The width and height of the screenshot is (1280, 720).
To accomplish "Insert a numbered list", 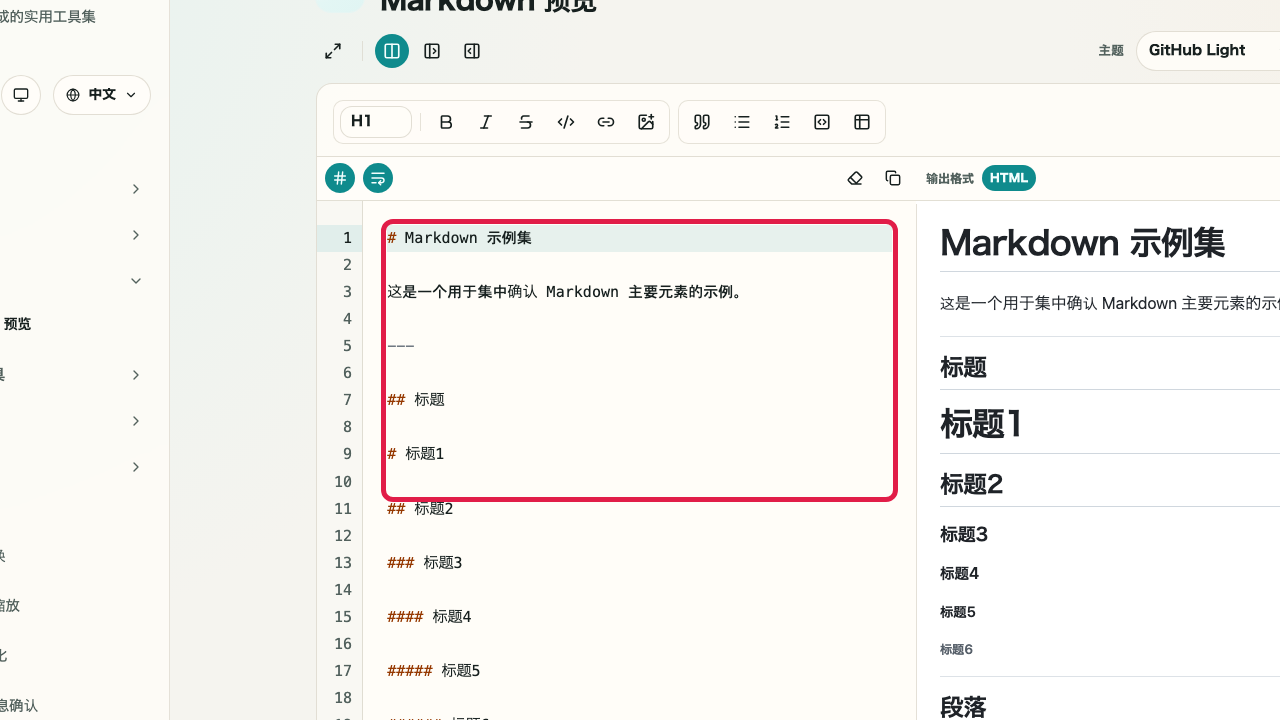I will click(x=782, y=122).
